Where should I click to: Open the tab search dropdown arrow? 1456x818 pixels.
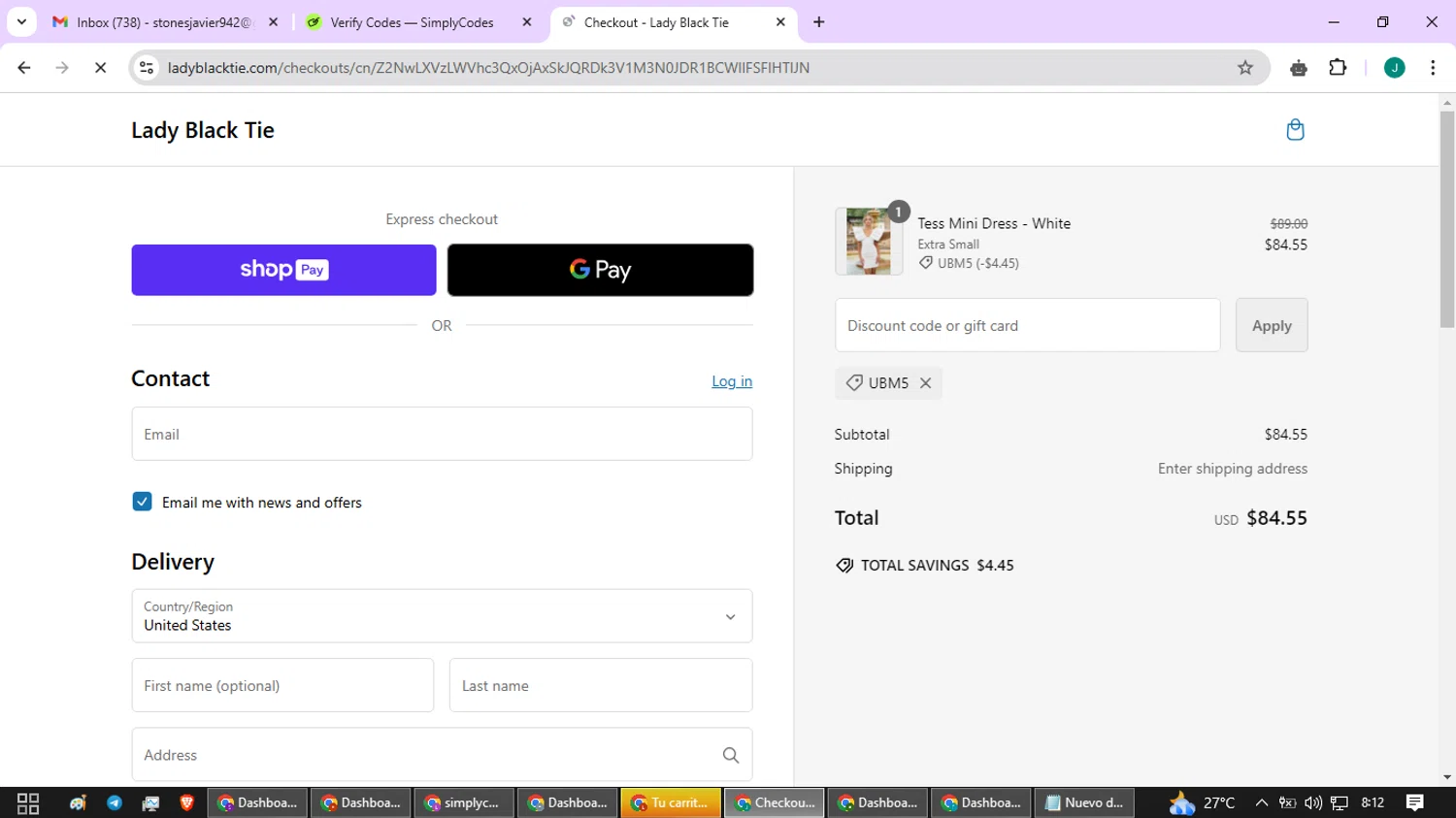pyautogui.click(x=21, y=21)
